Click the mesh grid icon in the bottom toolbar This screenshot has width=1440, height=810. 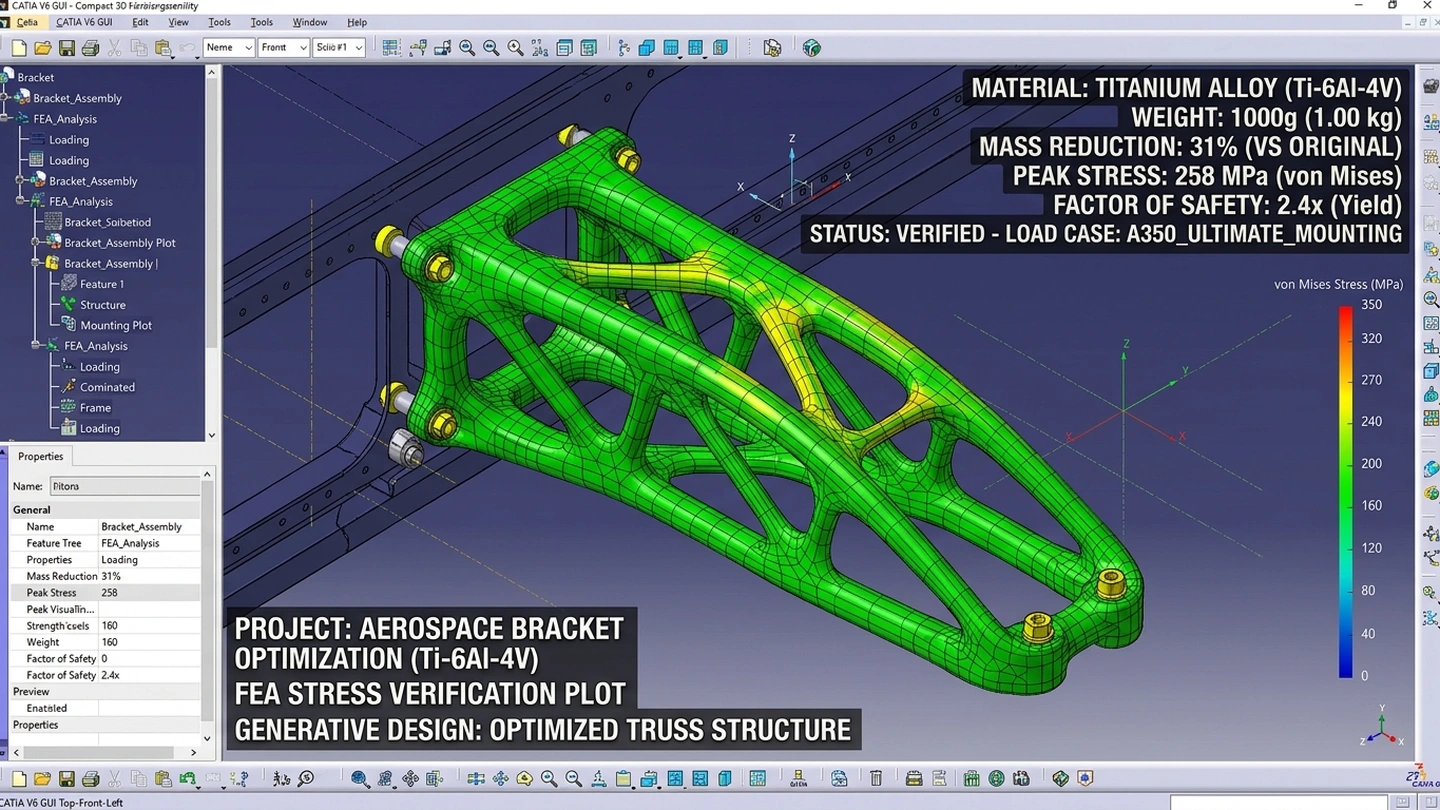point(757,778)
